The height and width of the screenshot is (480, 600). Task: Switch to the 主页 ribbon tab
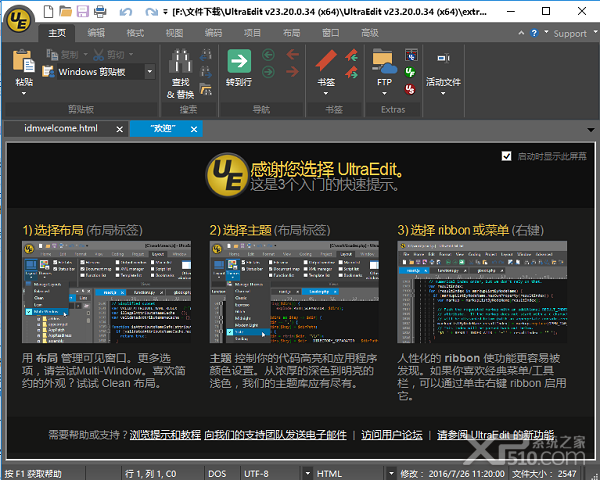[57, 33]
